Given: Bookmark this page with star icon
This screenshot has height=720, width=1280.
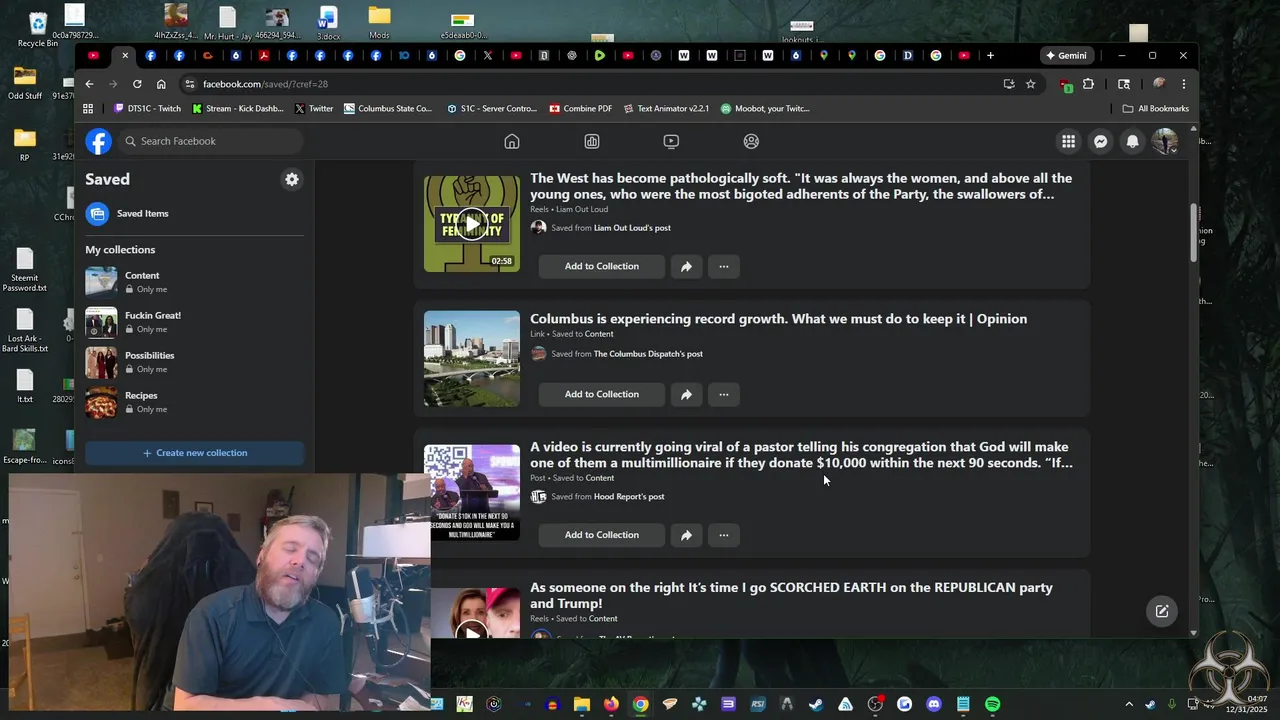Looking at the screenshot, I should point(1031,84).
